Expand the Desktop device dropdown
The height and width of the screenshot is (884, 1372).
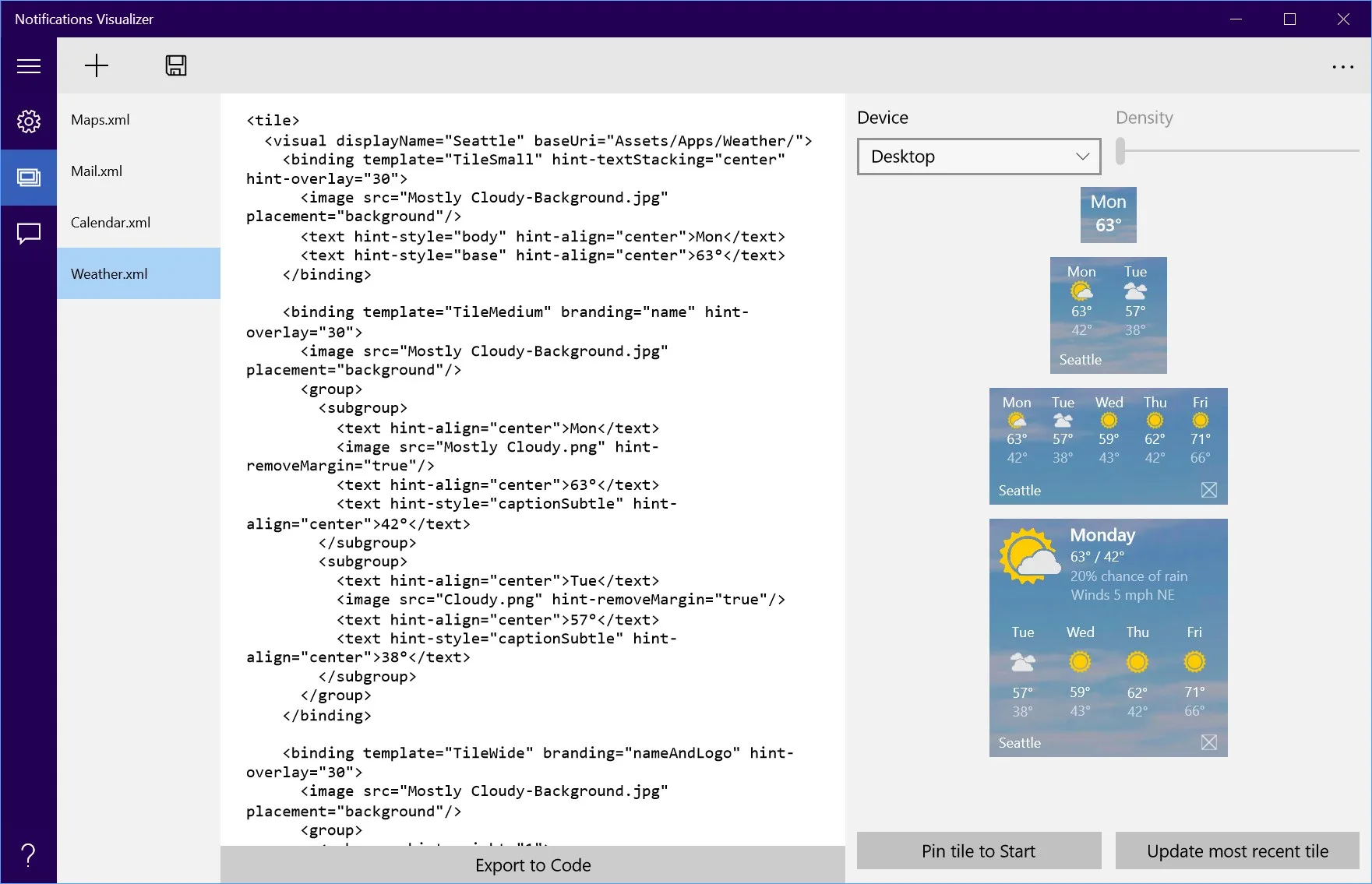click(x=979, y=157)
